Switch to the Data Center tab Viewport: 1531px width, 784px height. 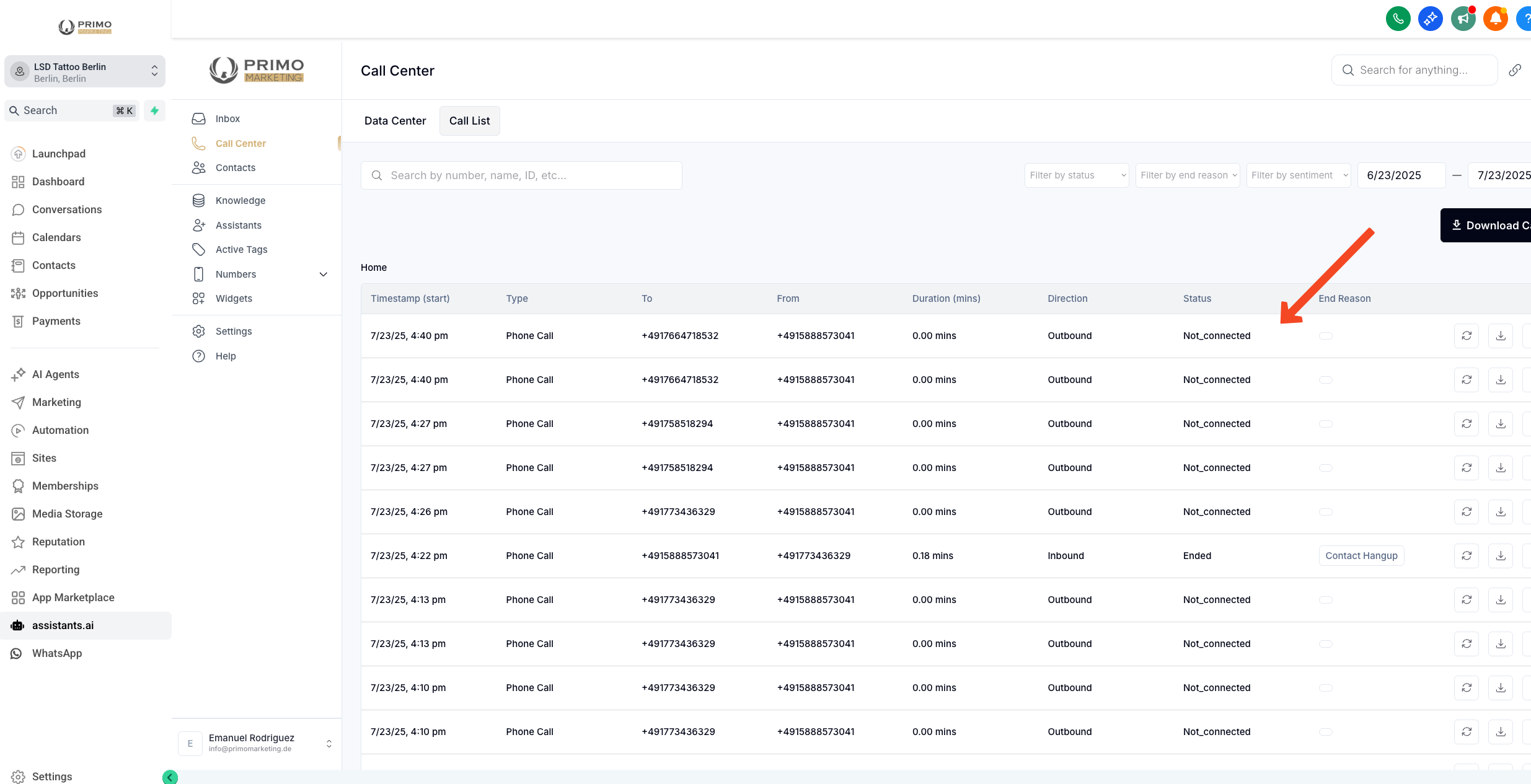coord(395,121)
